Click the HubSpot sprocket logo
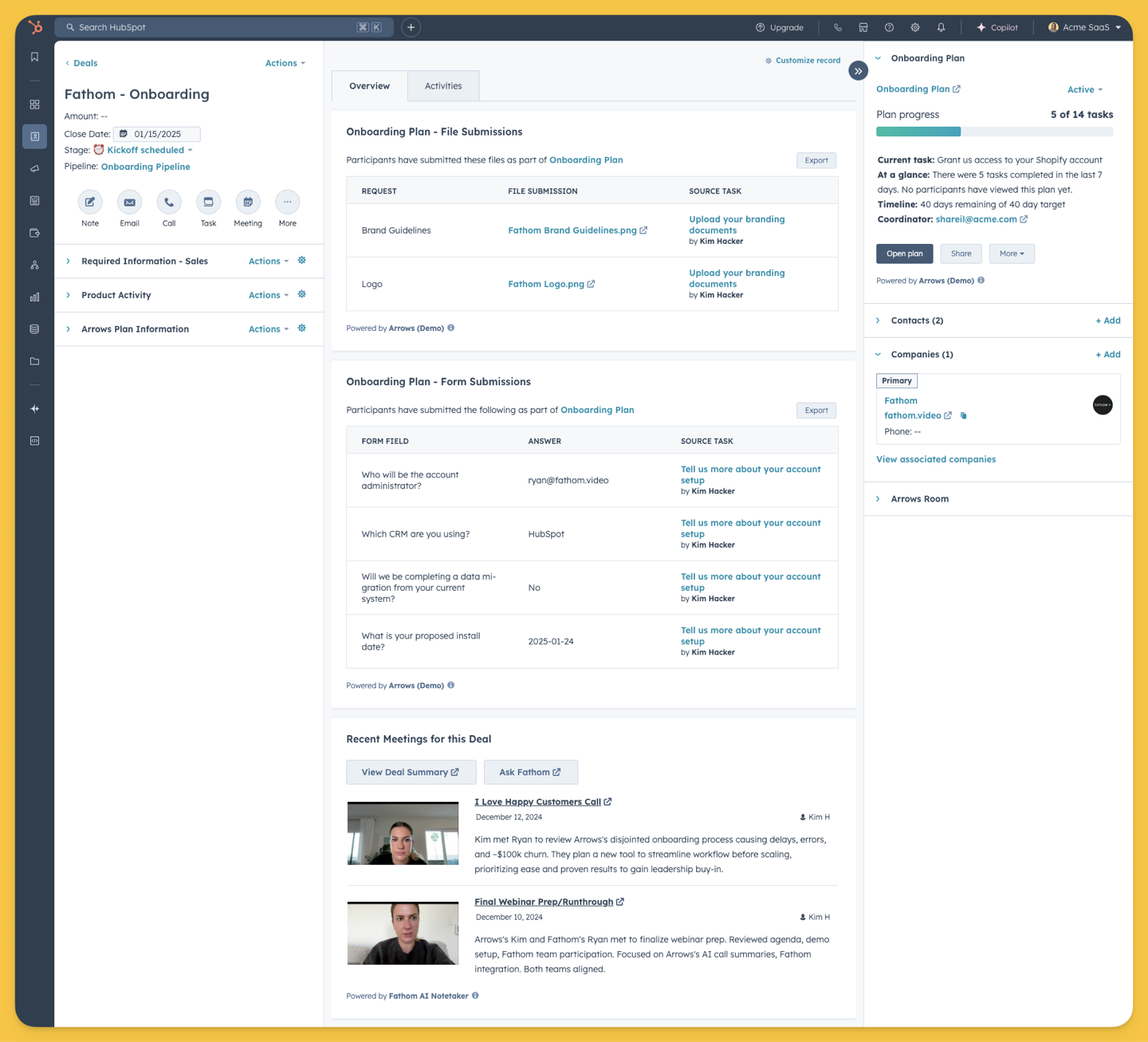The width and height of the screenshot is (1148, 1042). tap(35, 27)
